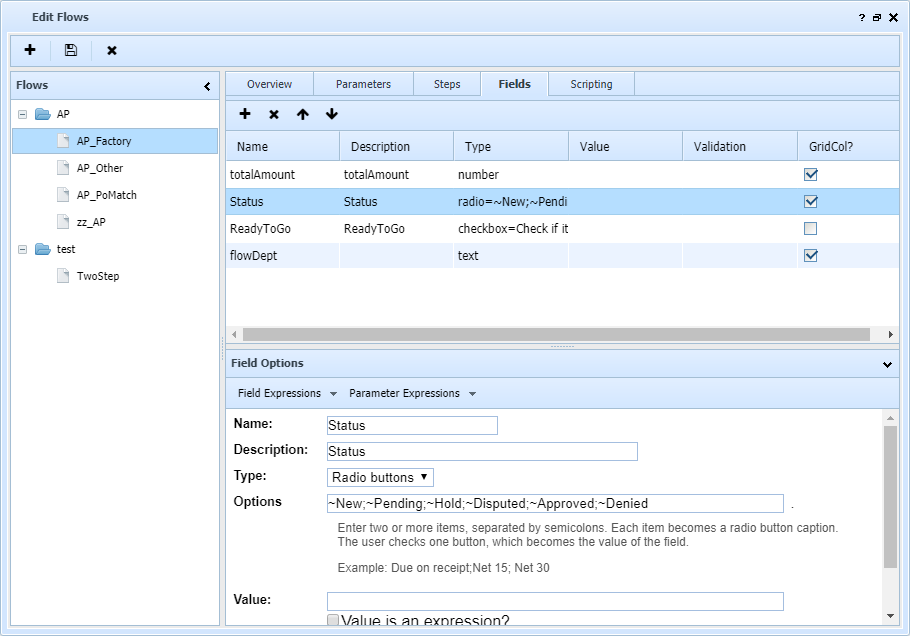Open Field Expressions dropdown menu
The image size is (910, 636).
(x=286, y=393)
